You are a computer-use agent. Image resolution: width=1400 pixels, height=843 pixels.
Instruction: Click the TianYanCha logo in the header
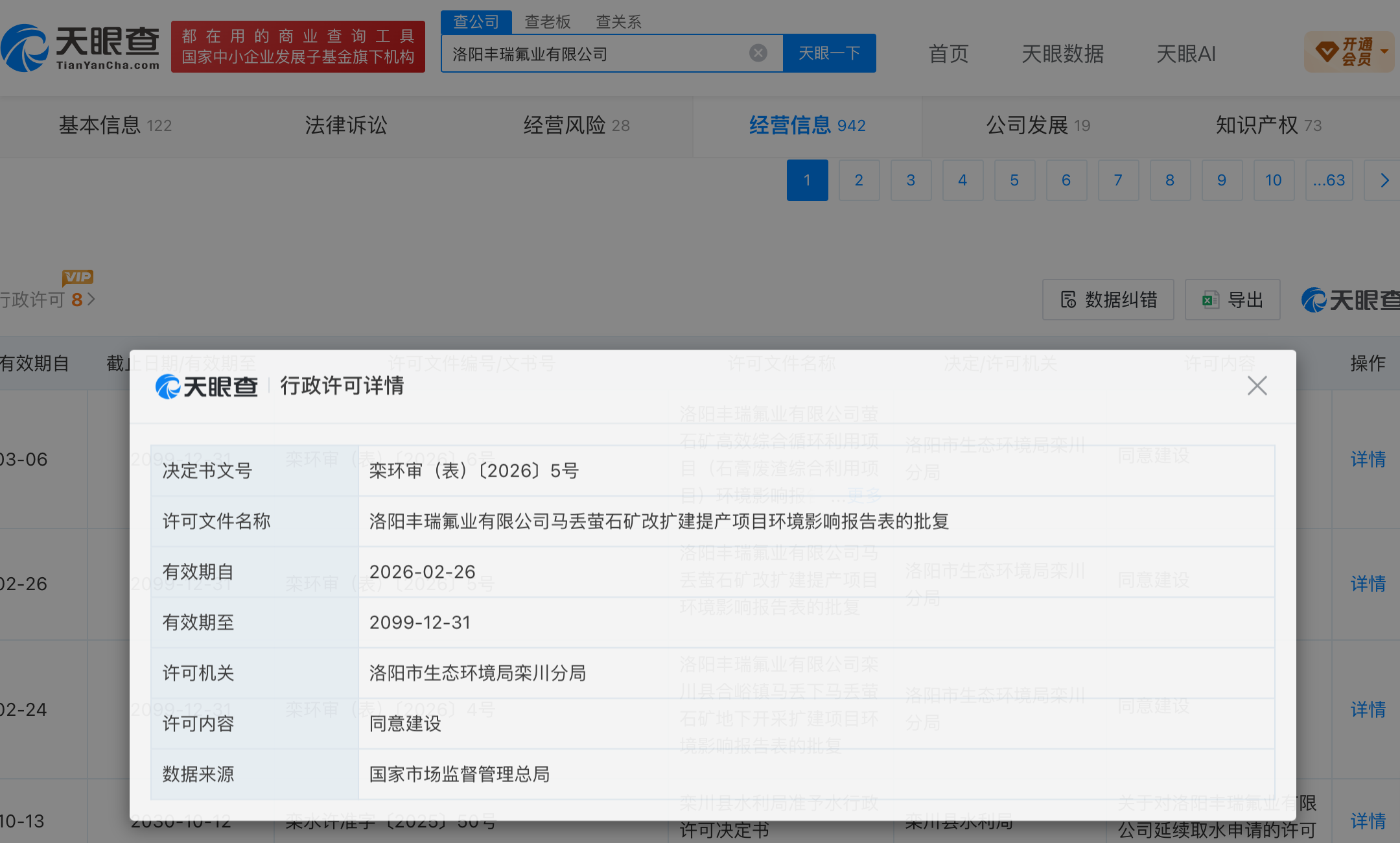80,47
